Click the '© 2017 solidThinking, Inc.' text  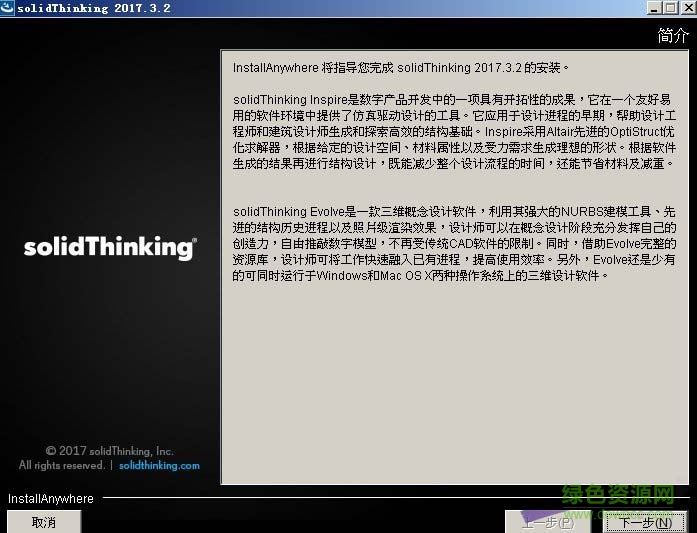click(x=109, y=451)
